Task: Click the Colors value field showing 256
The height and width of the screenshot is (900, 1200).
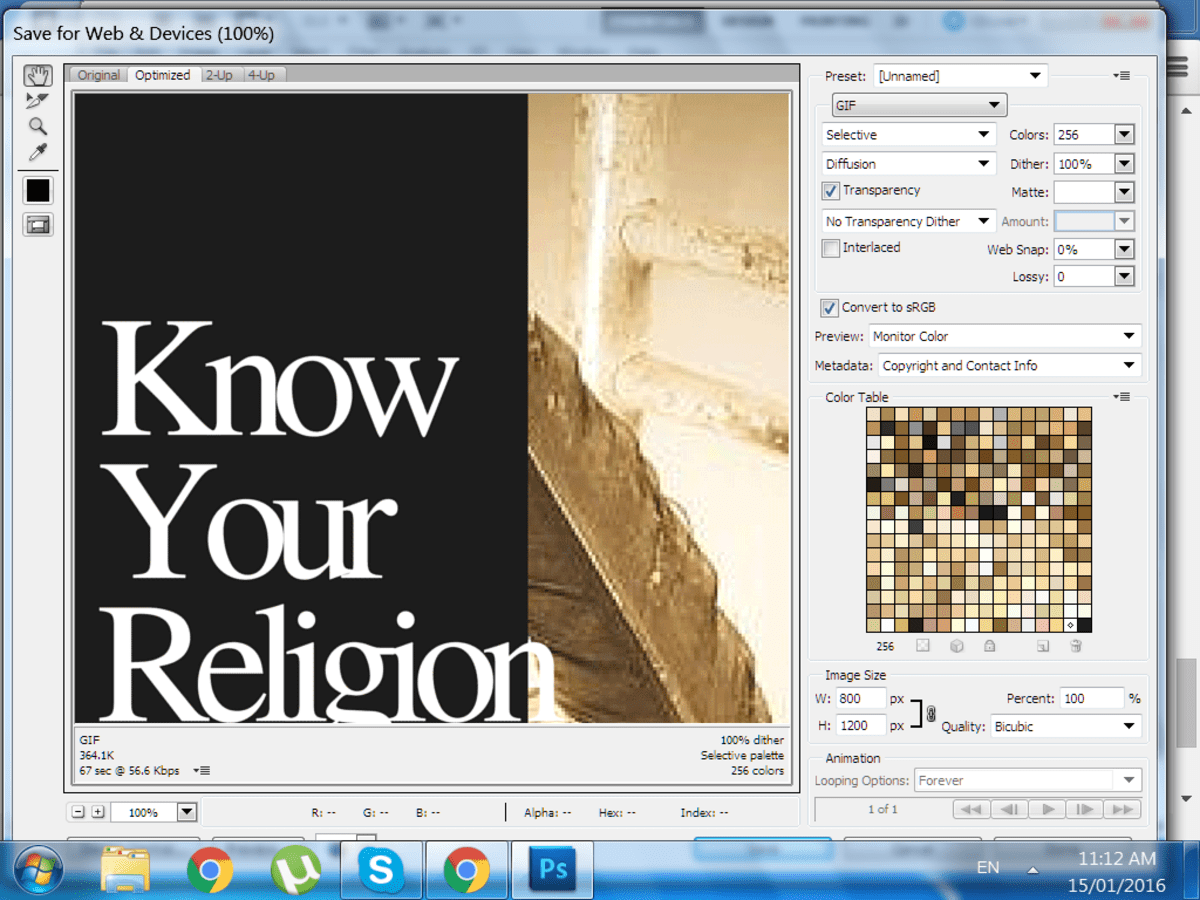Action: pos(1083,135)
